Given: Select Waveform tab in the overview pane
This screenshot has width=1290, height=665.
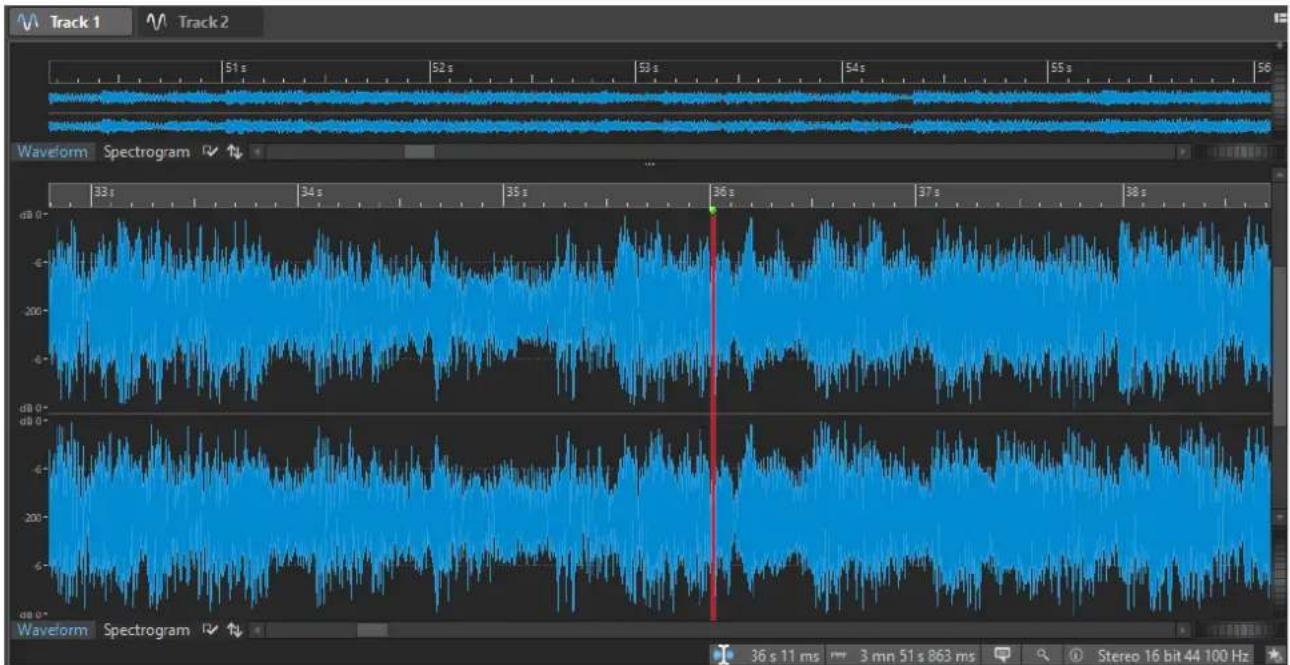Looking at the screenshot, I should point(53,152).
